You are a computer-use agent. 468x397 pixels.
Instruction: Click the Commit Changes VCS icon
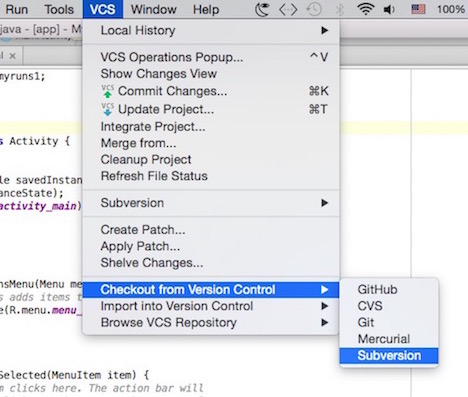click(x=107, y=91)
